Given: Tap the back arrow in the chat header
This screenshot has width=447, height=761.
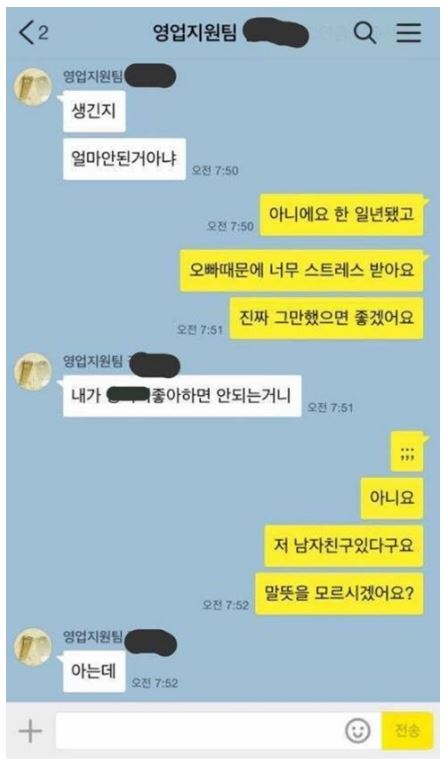Looking at the screenshot, I should pos(27,33).
